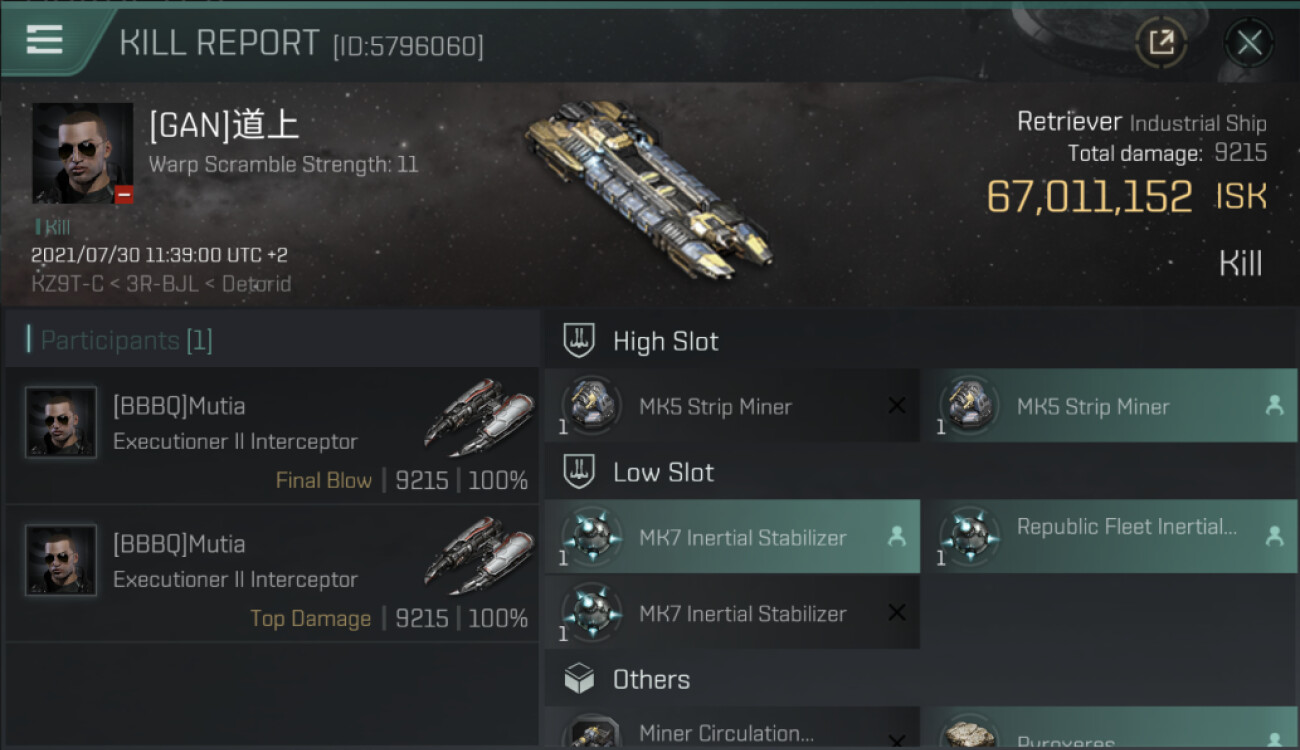Image resolution: width=1300 pixels, height=750 pixels.
Task: Click the High Slot section icon
Action: point(579,341)
